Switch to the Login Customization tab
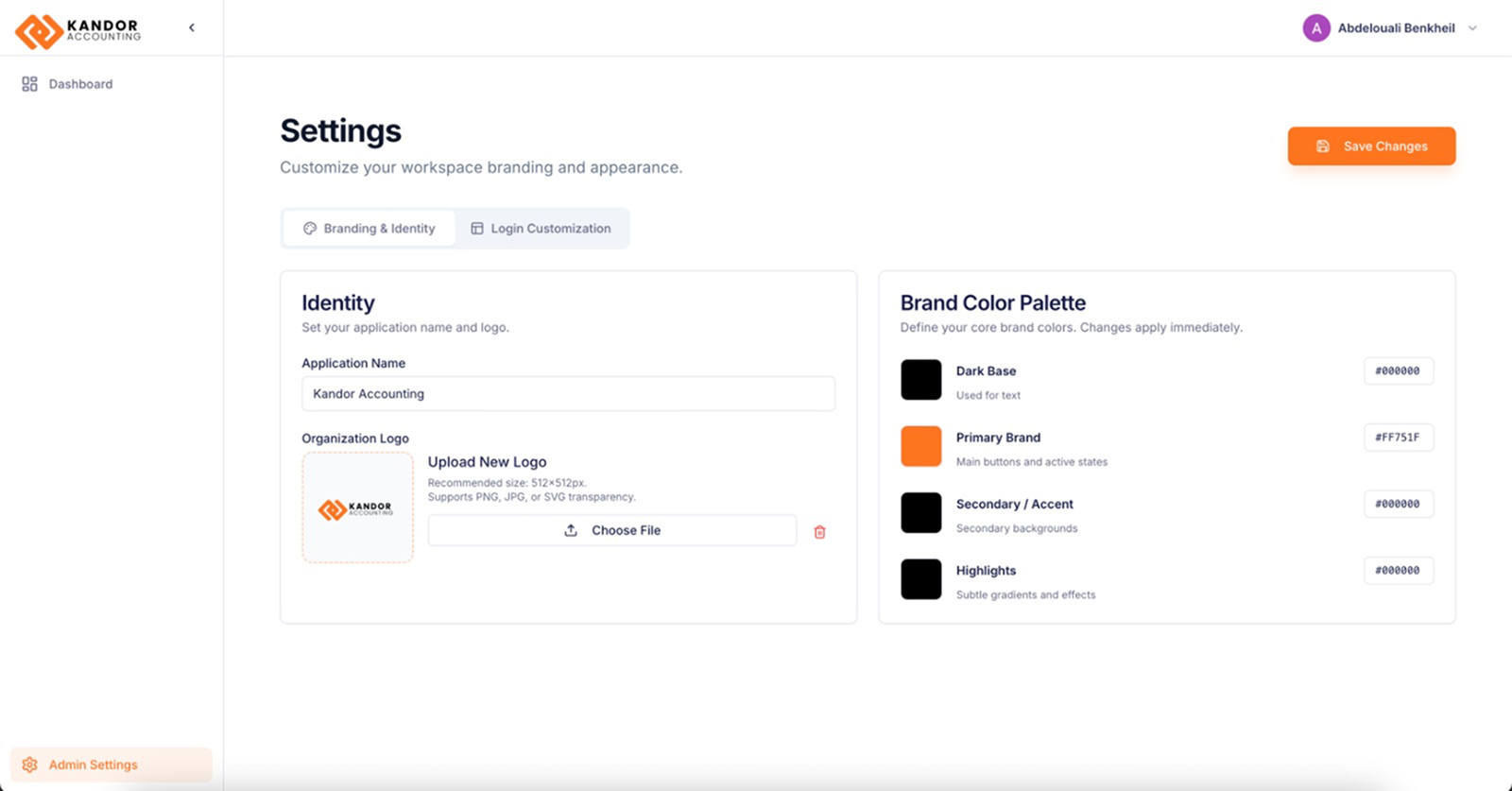 (x=541, y=229)
